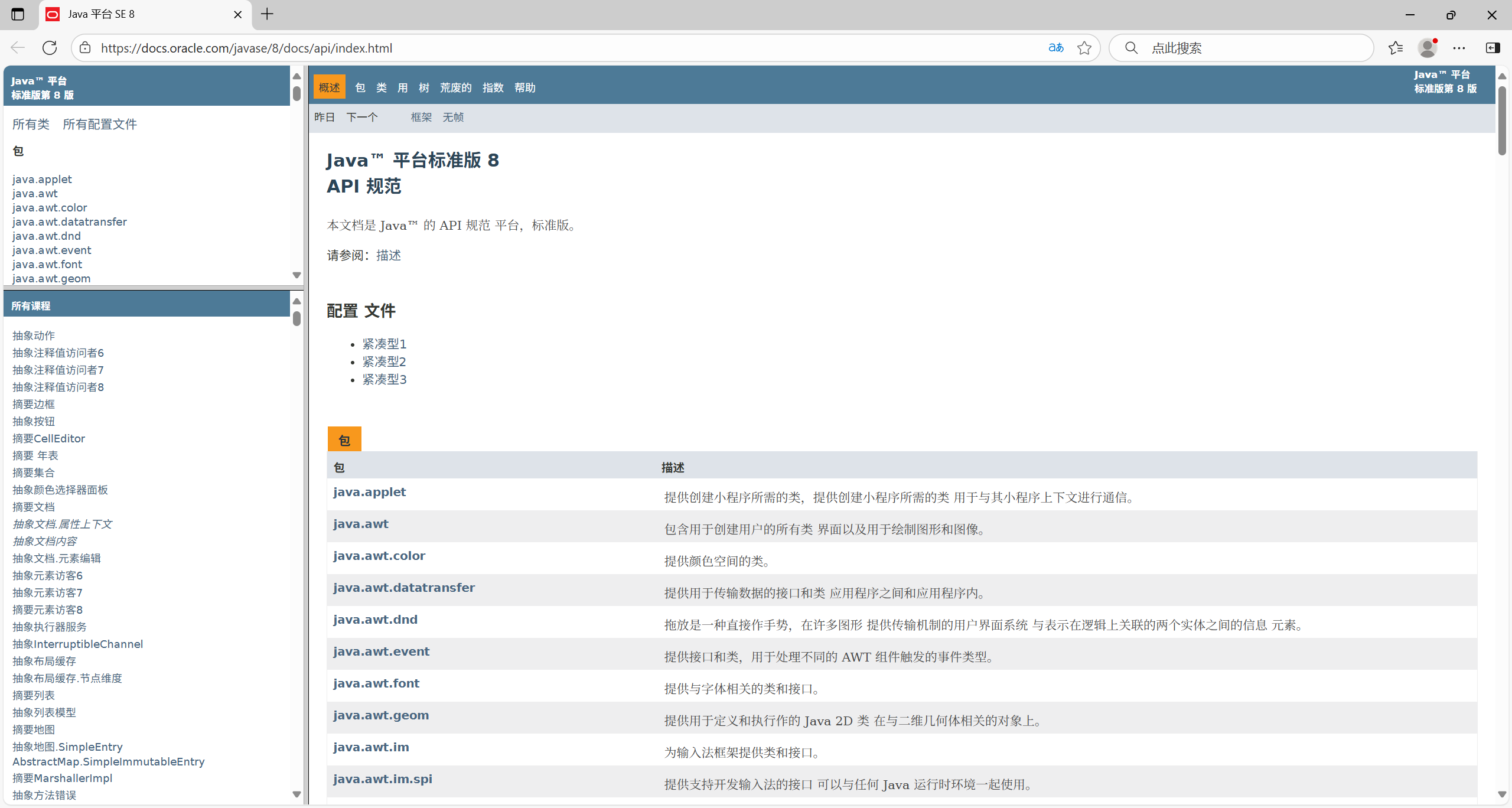Click the 框架 link
The height and width of the screenshot is (808, 1512).
pos(422,117)
